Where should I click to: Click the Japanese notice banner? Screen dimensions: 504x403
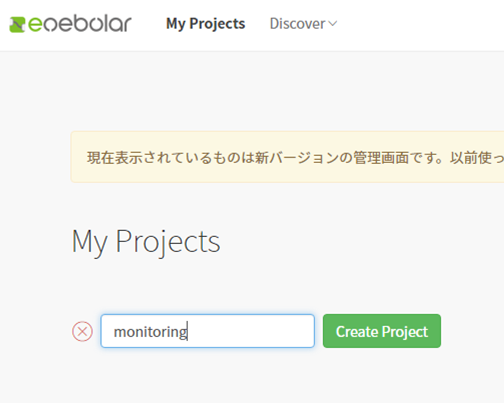click(287, 157)
